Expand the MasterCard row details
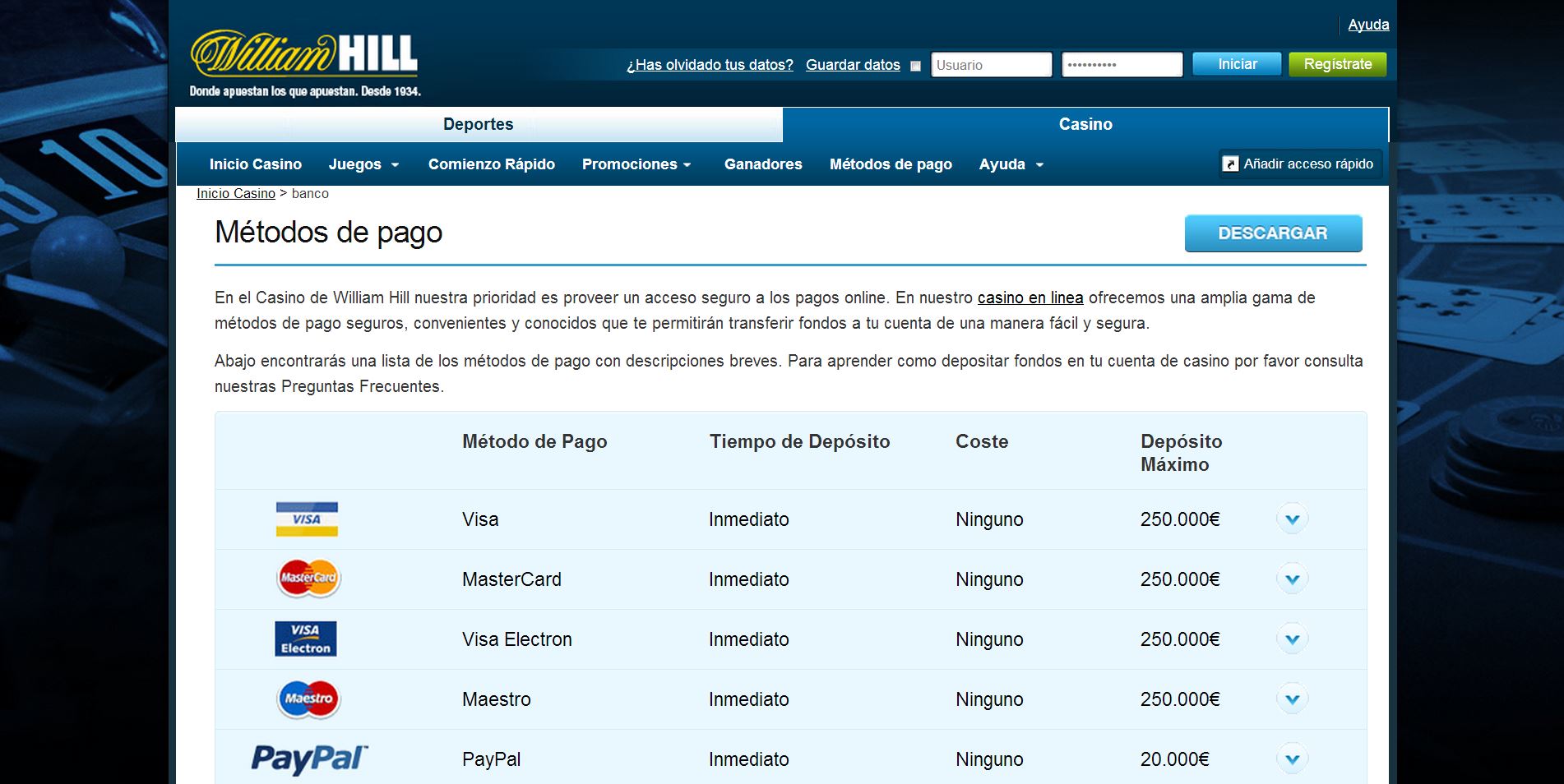This screenshot has height=784, width=1564. [1292, 579]
